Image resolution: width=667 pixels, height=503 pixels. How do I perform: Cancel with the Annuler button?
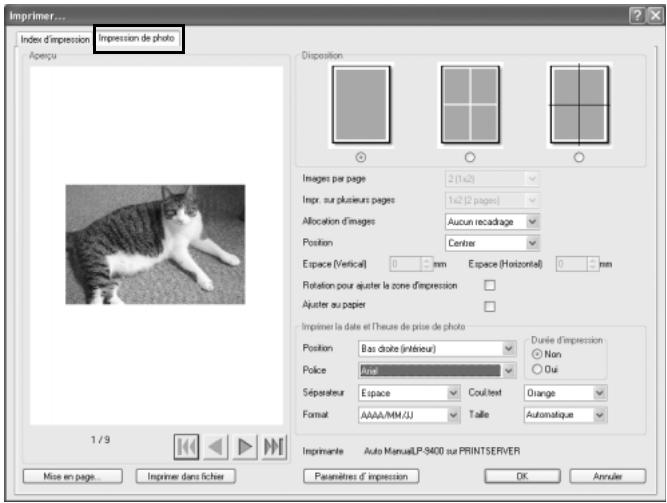pyautogui.click(x=607, y=476)
